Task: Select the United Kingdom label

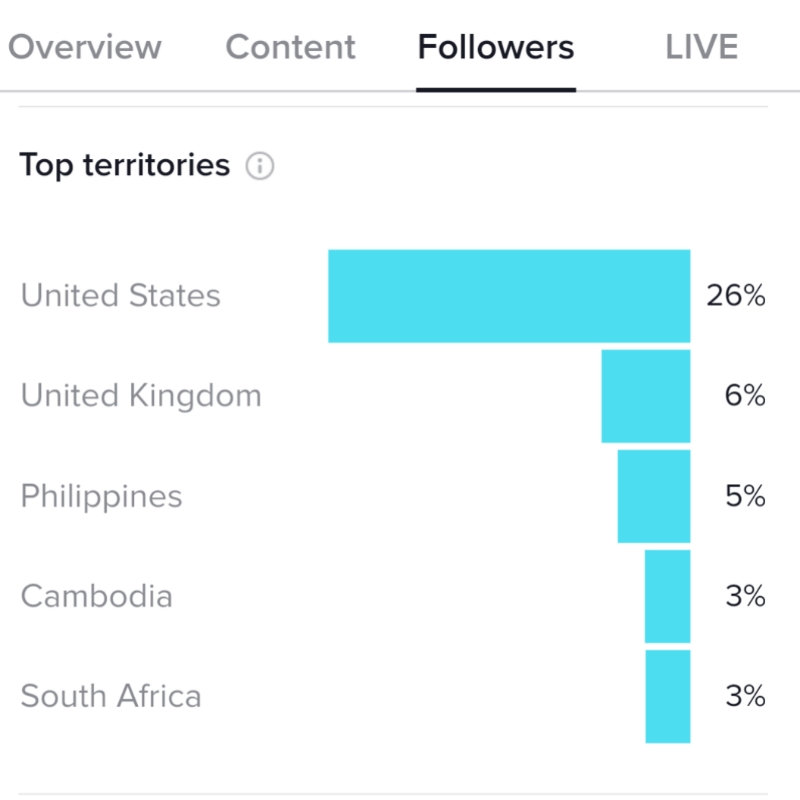Action: (141, 396)
